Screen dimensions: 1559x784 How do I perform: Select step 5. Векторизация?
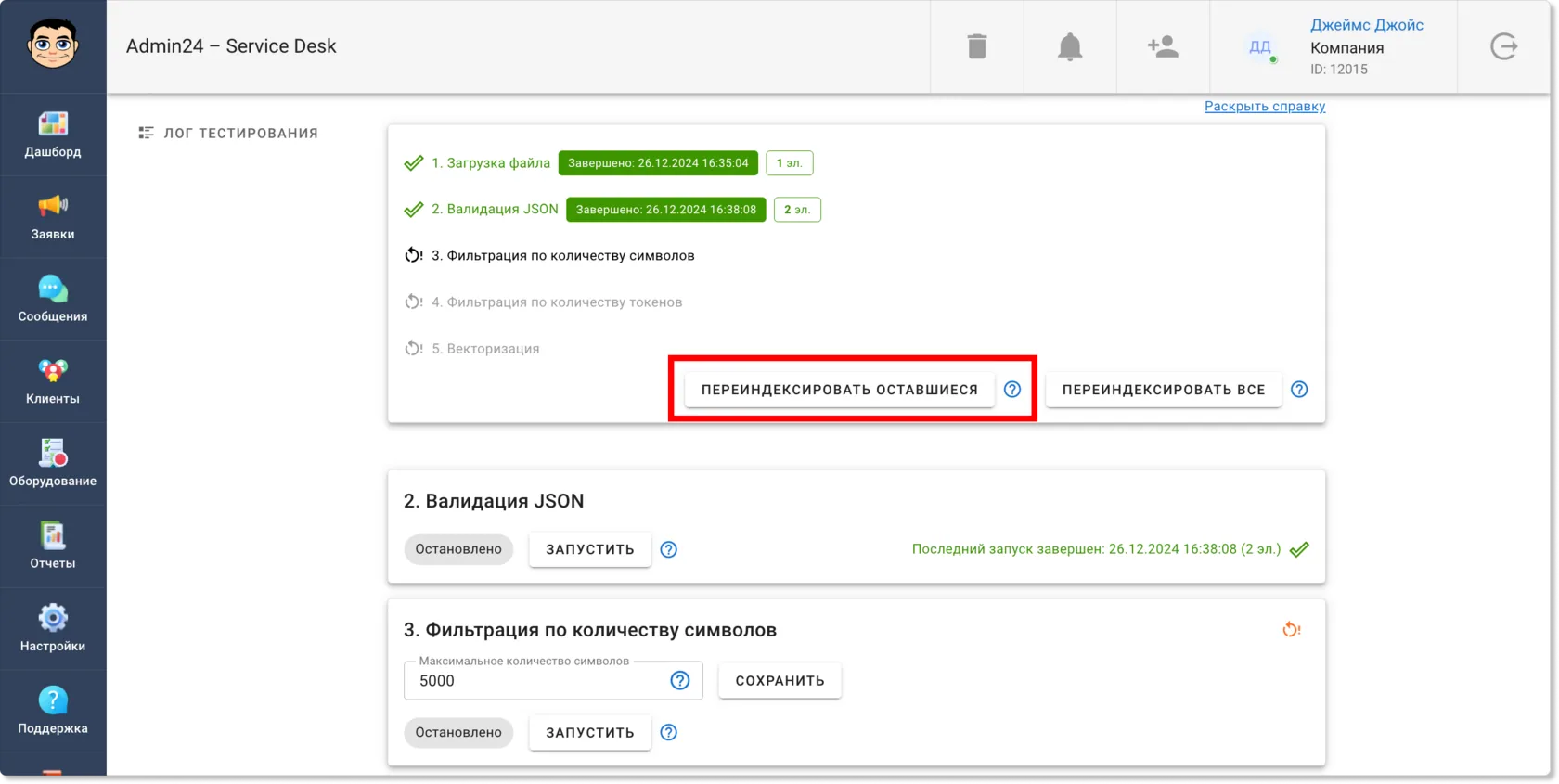[x=485, y=349]
